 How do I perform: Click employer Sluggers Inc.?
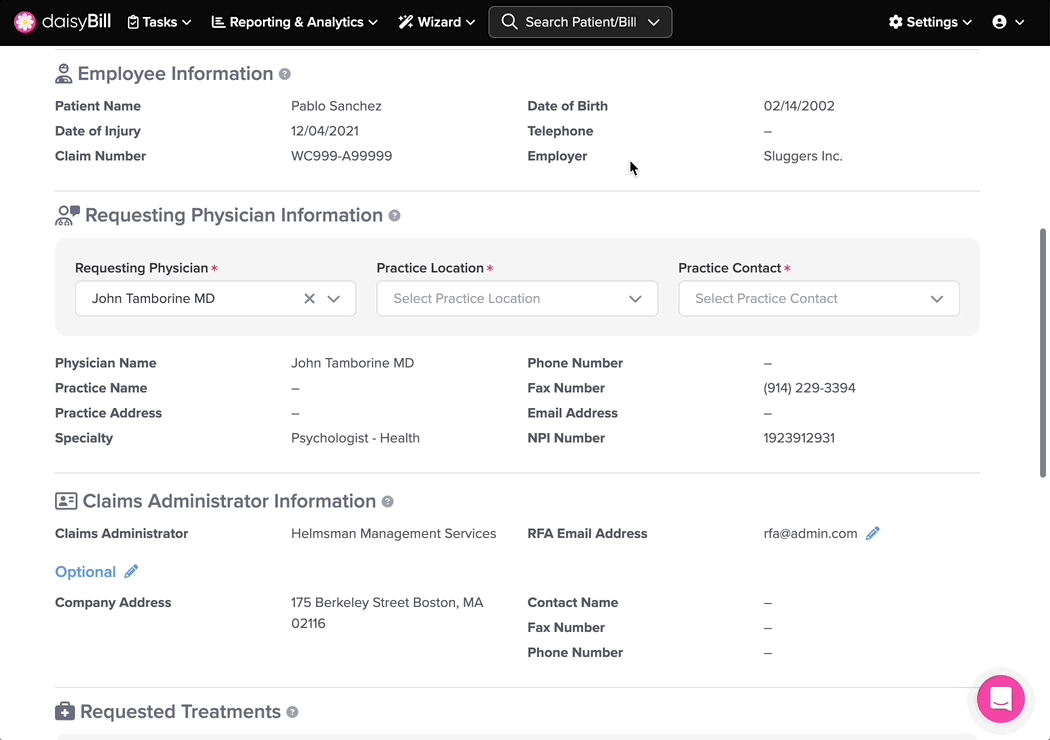coord(803,156)
